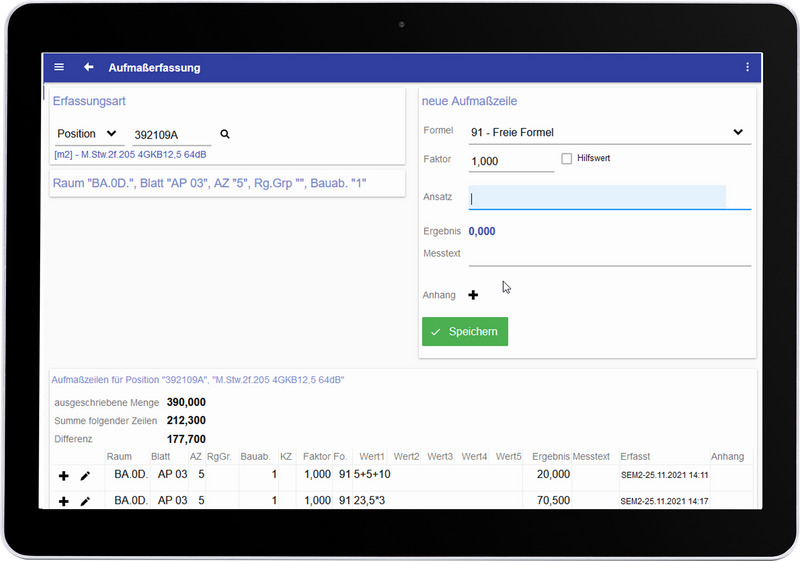Go back using the arrow icon

88,67
